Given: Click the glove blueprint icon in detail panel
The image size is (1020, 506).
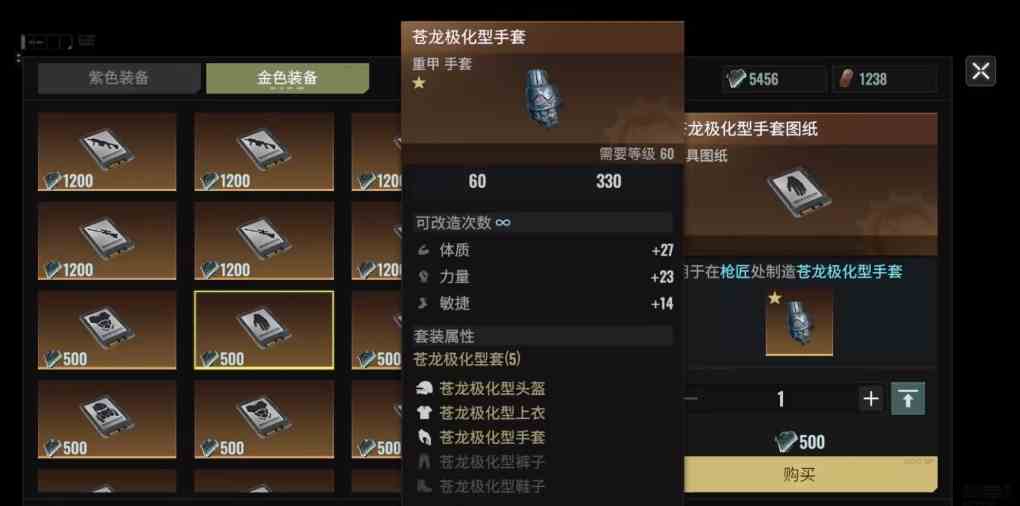Looking at the screenshot, I should [x=798, y=193].
